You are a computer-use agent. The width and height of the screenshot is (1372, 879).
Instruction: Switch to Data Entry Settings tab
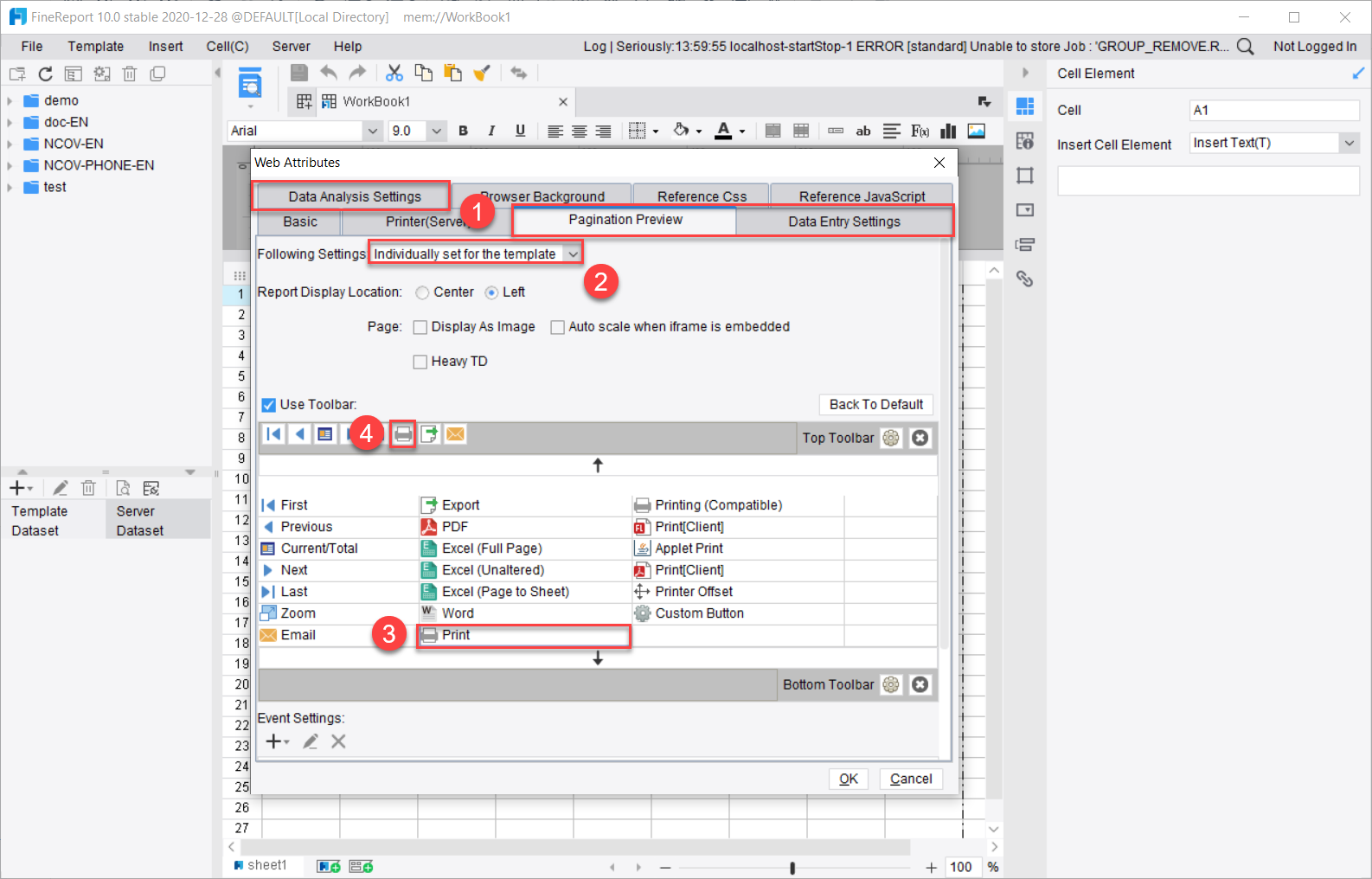844,221
